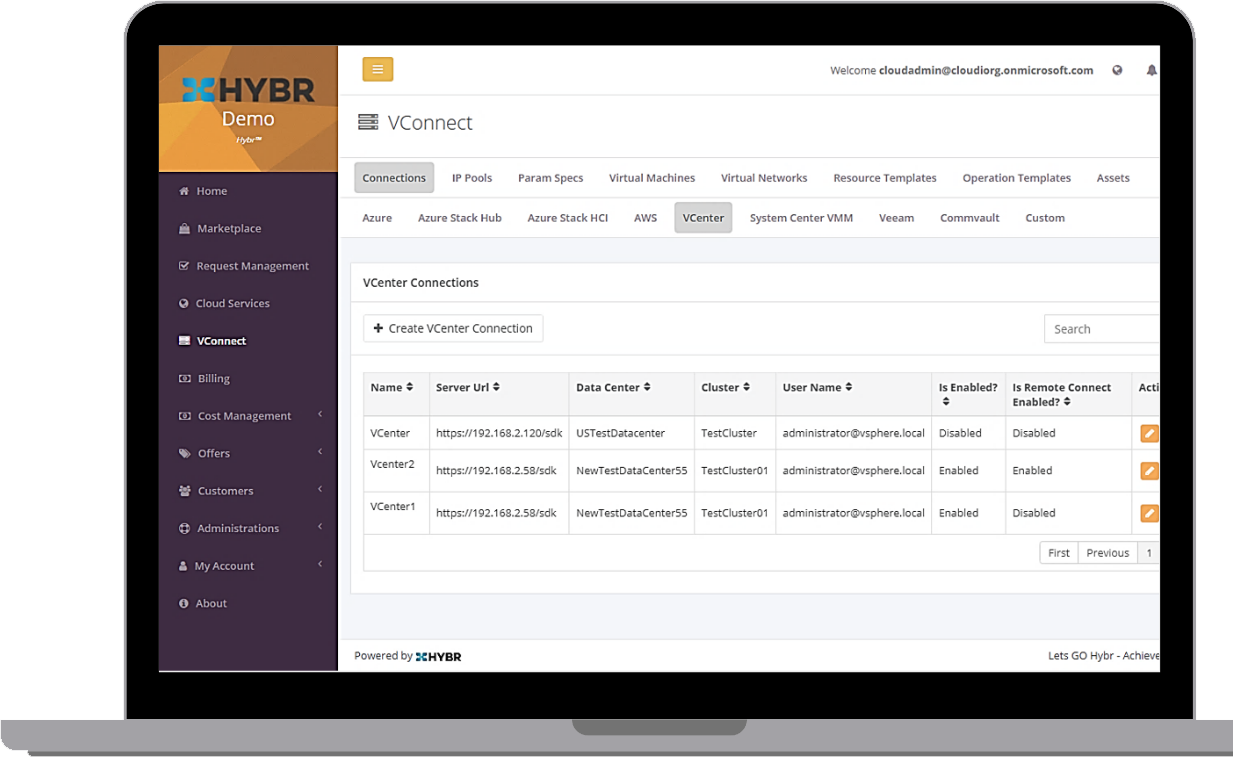Click the Search input field
1233x757 pixels.
[x=1102, y=329]
